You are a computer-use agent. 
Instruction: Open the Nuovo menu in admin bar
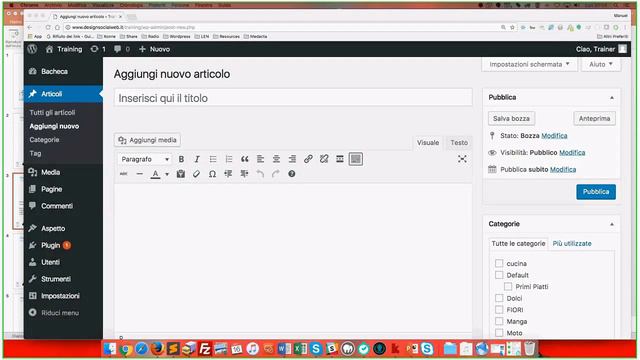[x=154, y=49]
